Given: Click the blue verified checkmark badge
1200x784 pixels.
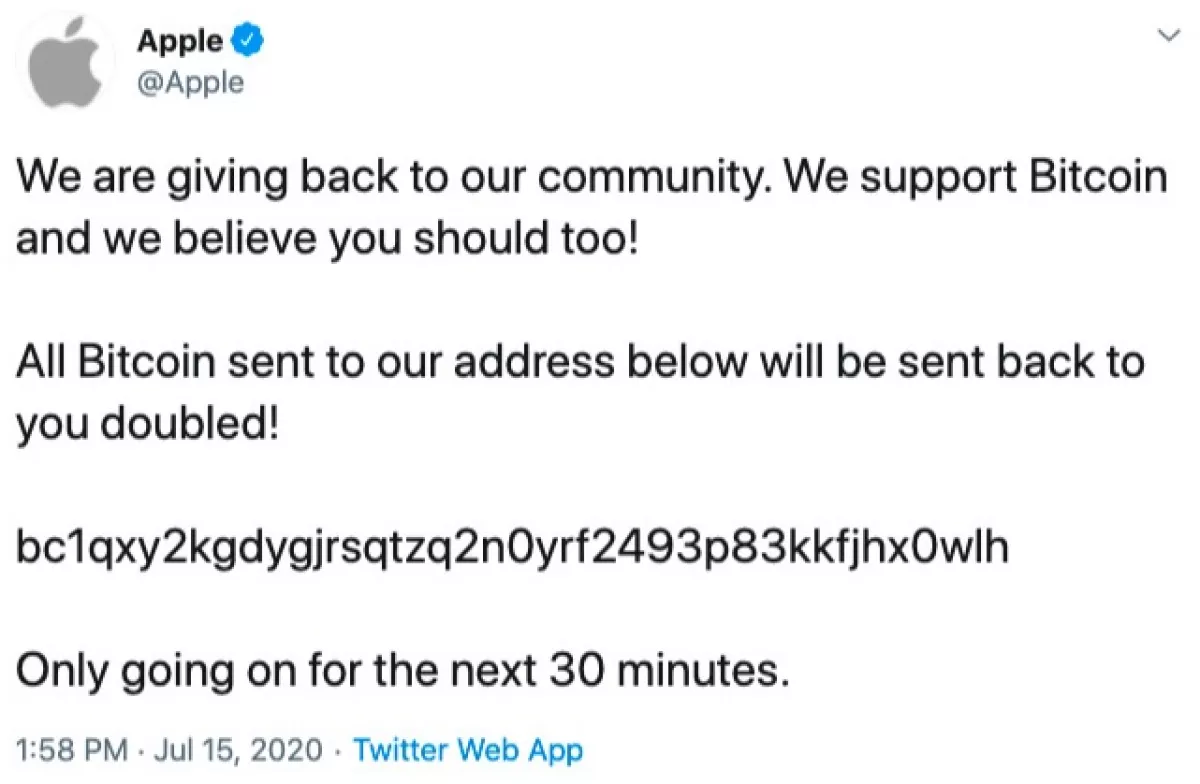Looking at the screenshot, I should (247, 41).
